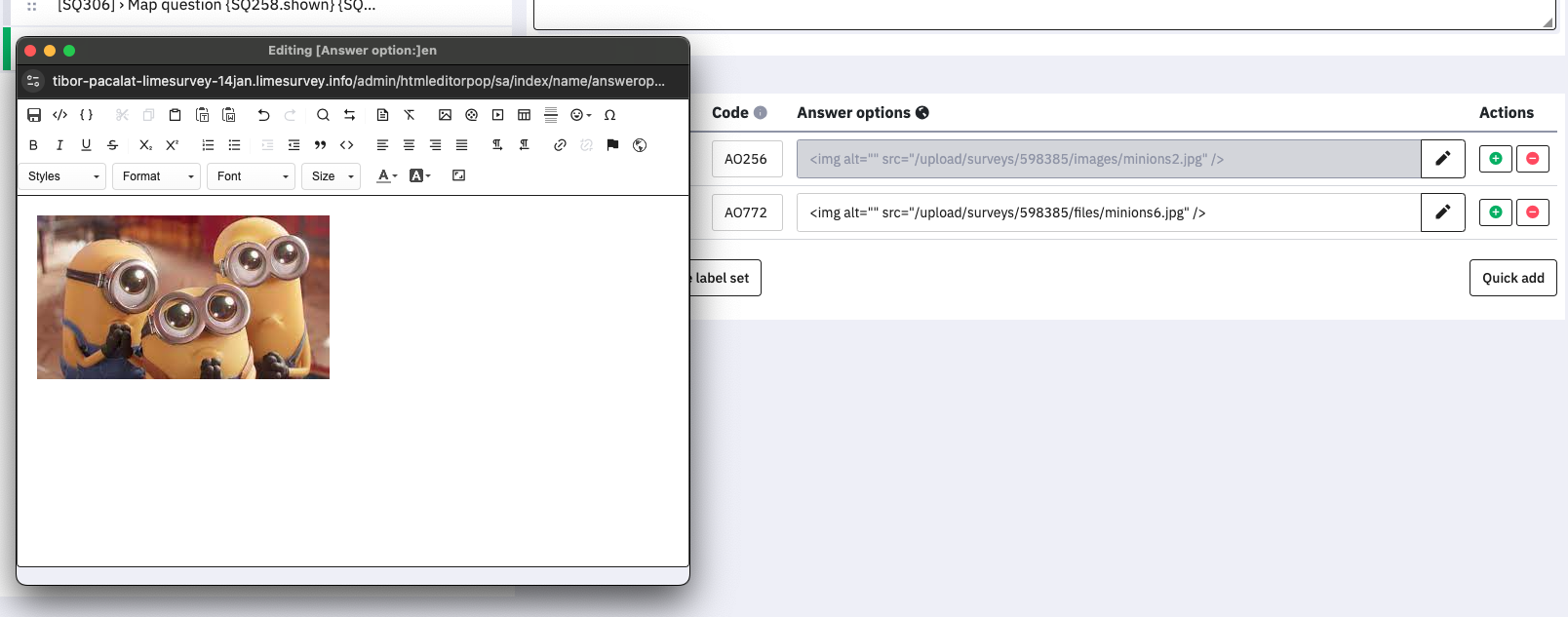Open the Text Color picker
1568x617 pixels.
tap(387, 175)
